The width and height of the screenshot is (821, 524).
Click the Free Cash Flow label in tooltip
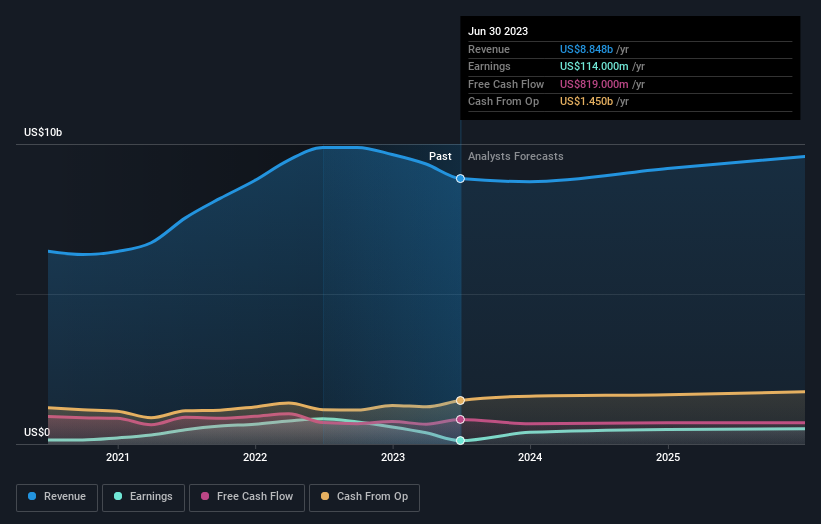tap(506, 84)
